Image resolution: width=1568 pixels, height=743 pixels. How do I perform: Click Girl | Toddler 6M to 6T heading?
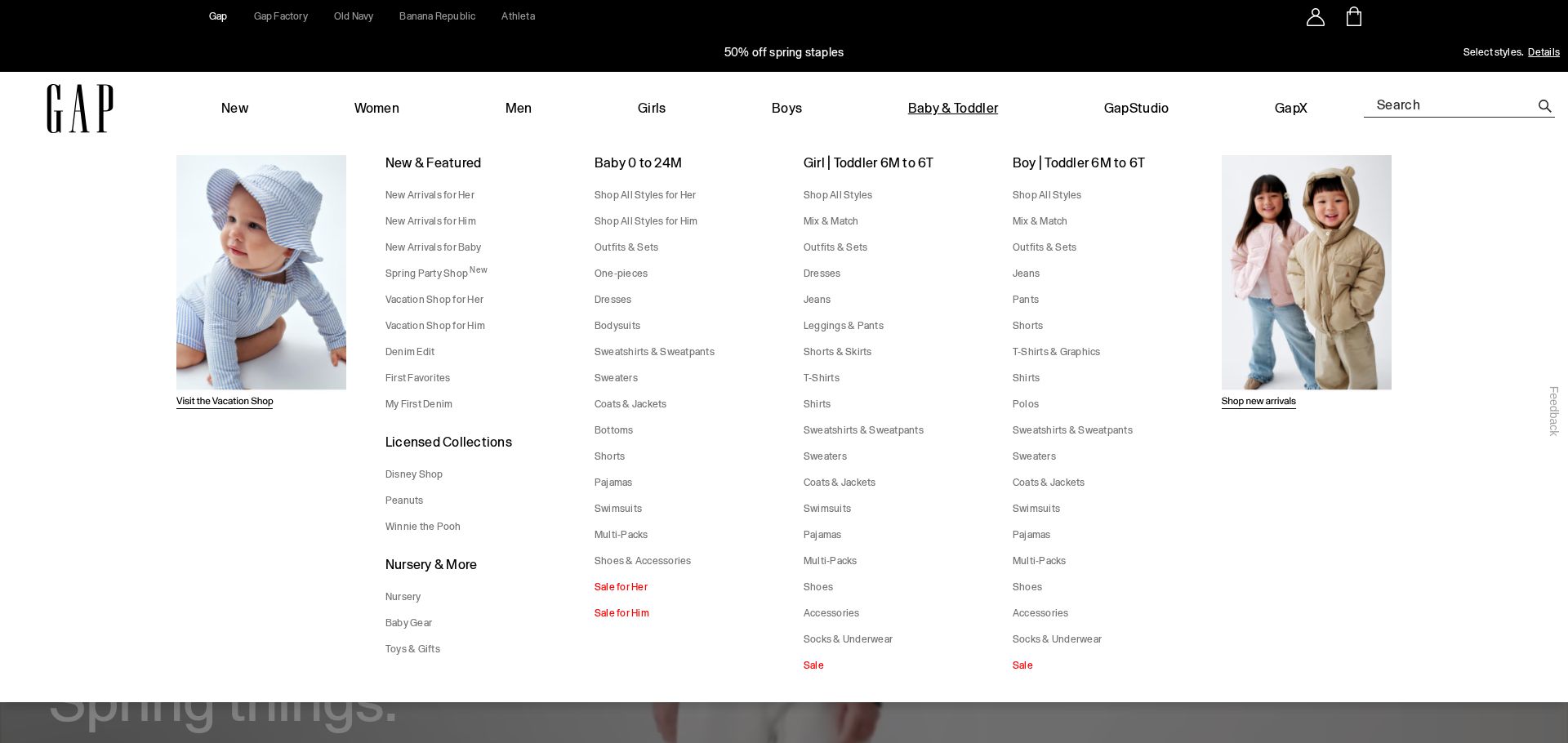click(x=868, y=162)
